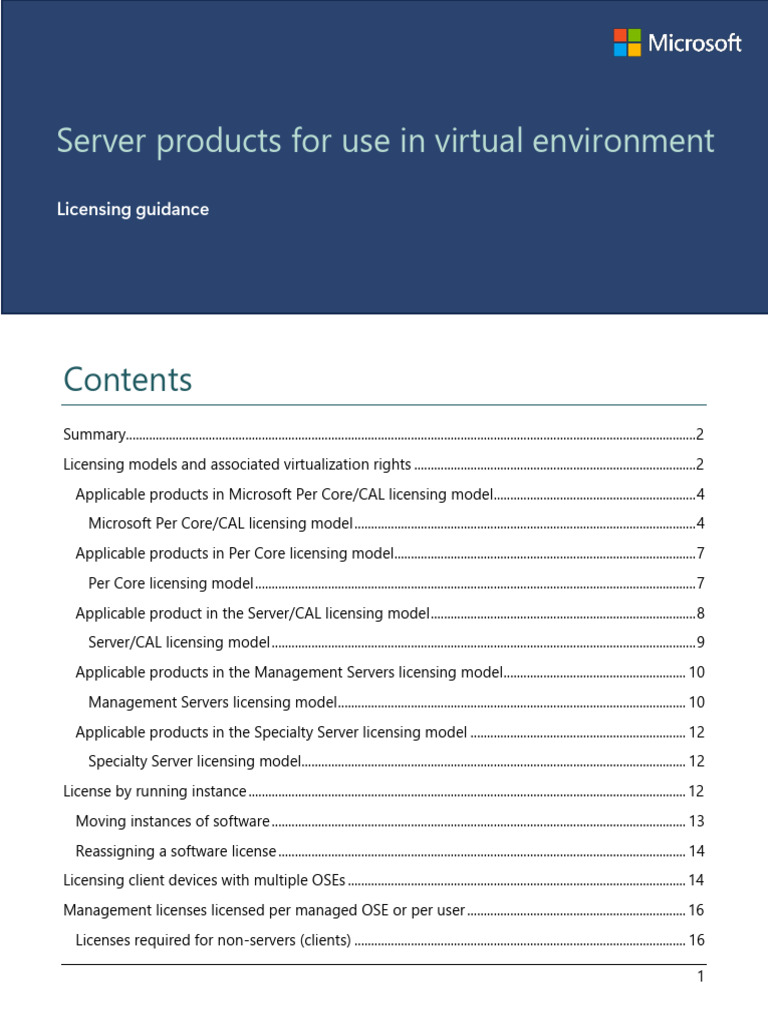
Task: Click the Licensing guidance subtitle
Action: tap(133, 210)
